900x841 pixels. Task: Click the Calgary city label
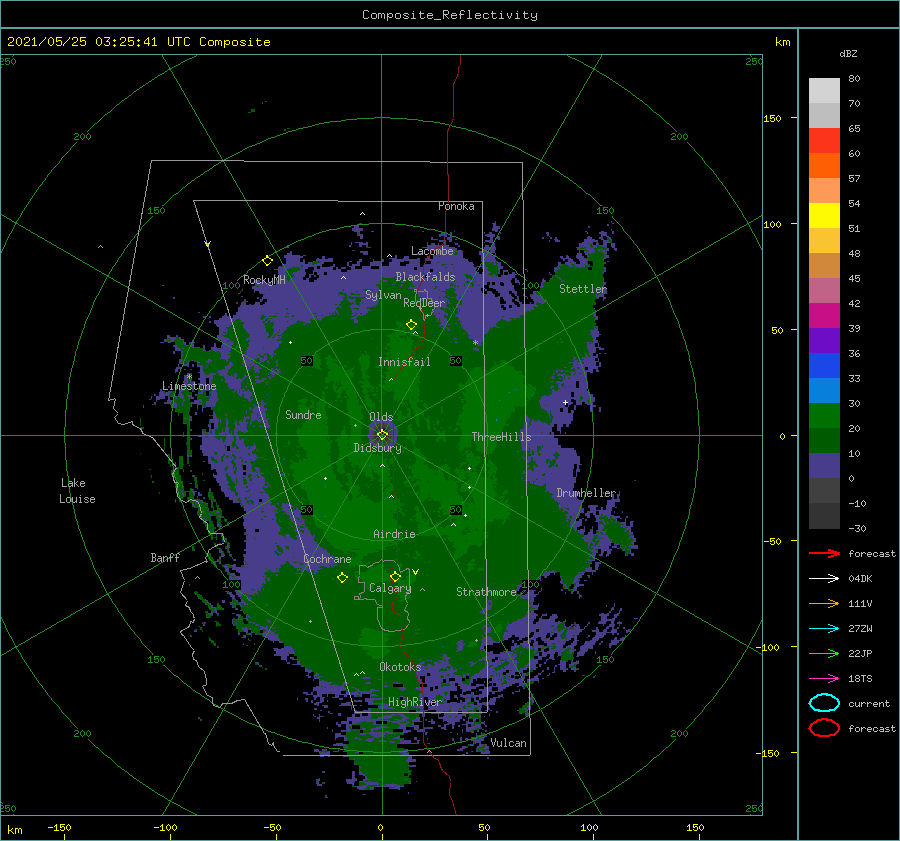click(390, 588)
